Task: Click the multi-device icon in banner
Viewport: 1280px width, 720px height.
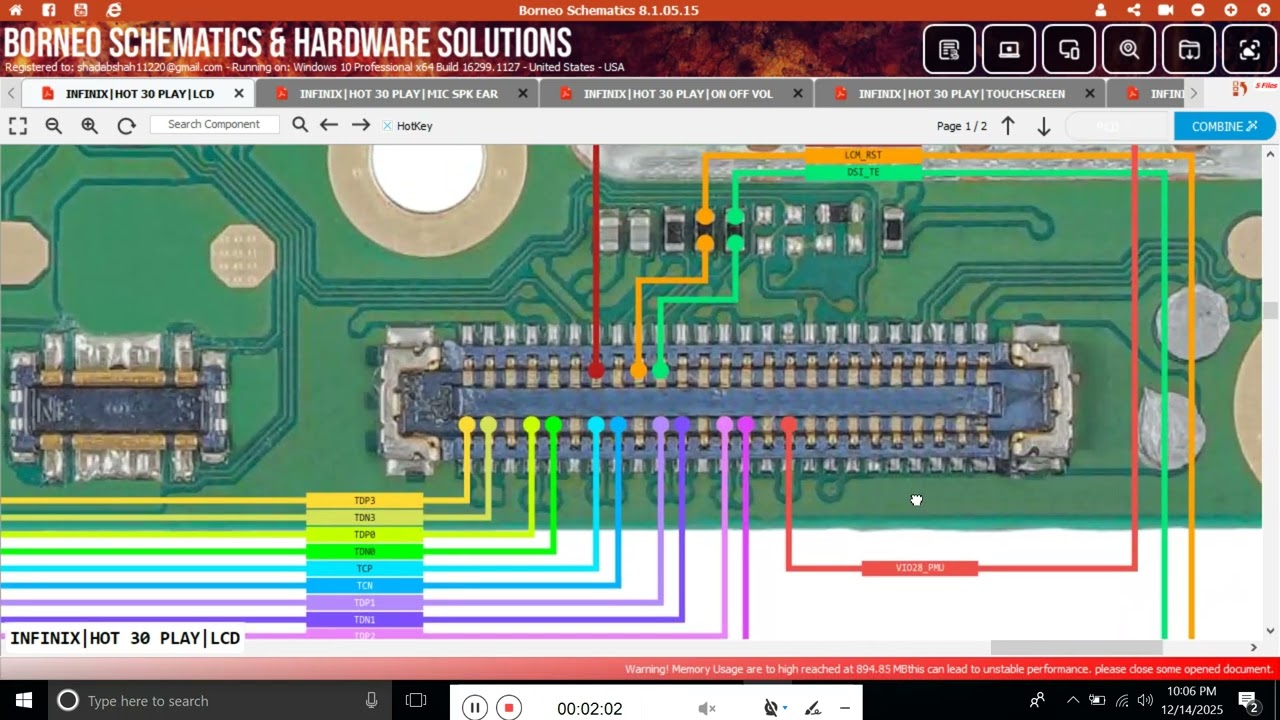Action: (x=1069, y=49)
